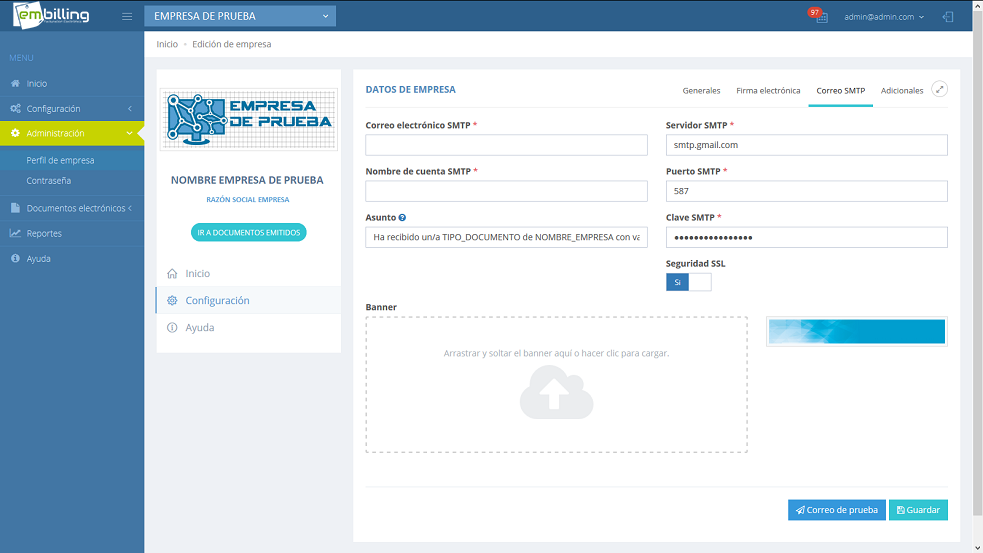The image size is (983, 553).
Task: Click the Guardar button
Action: (x=918, y=510)
